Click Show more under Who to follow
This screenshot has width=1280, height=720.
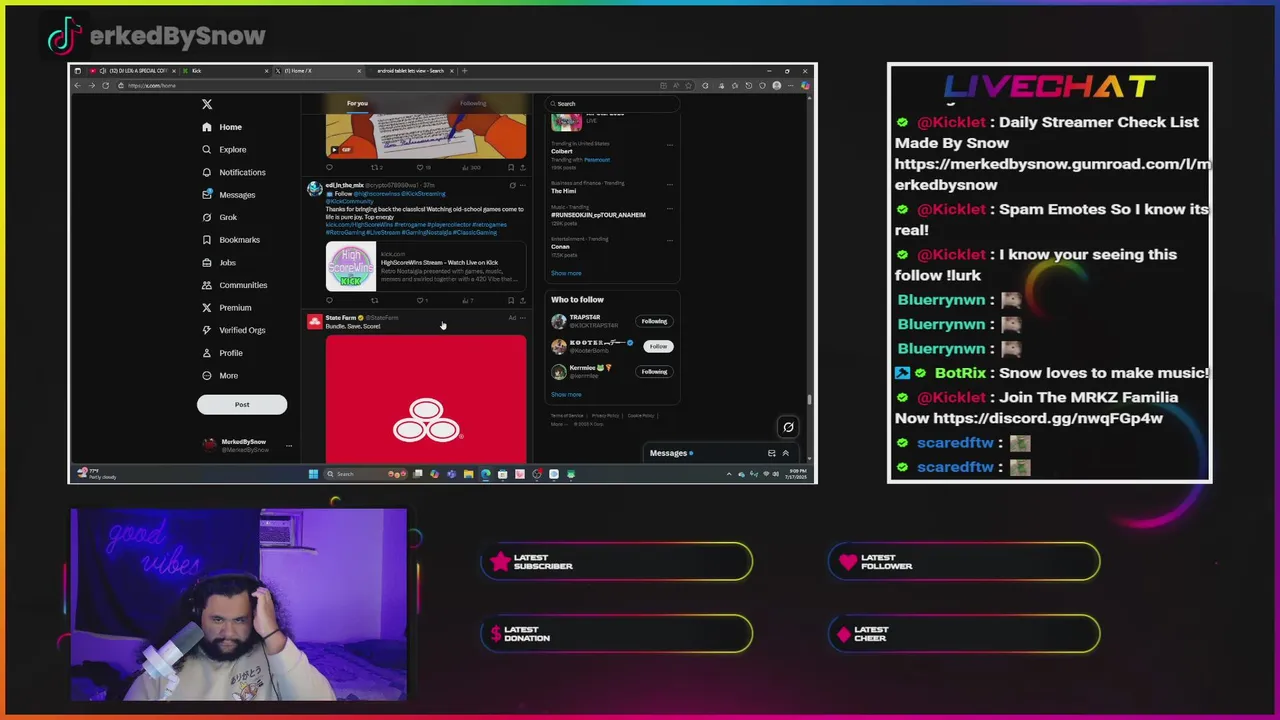(x=566, y=394)
